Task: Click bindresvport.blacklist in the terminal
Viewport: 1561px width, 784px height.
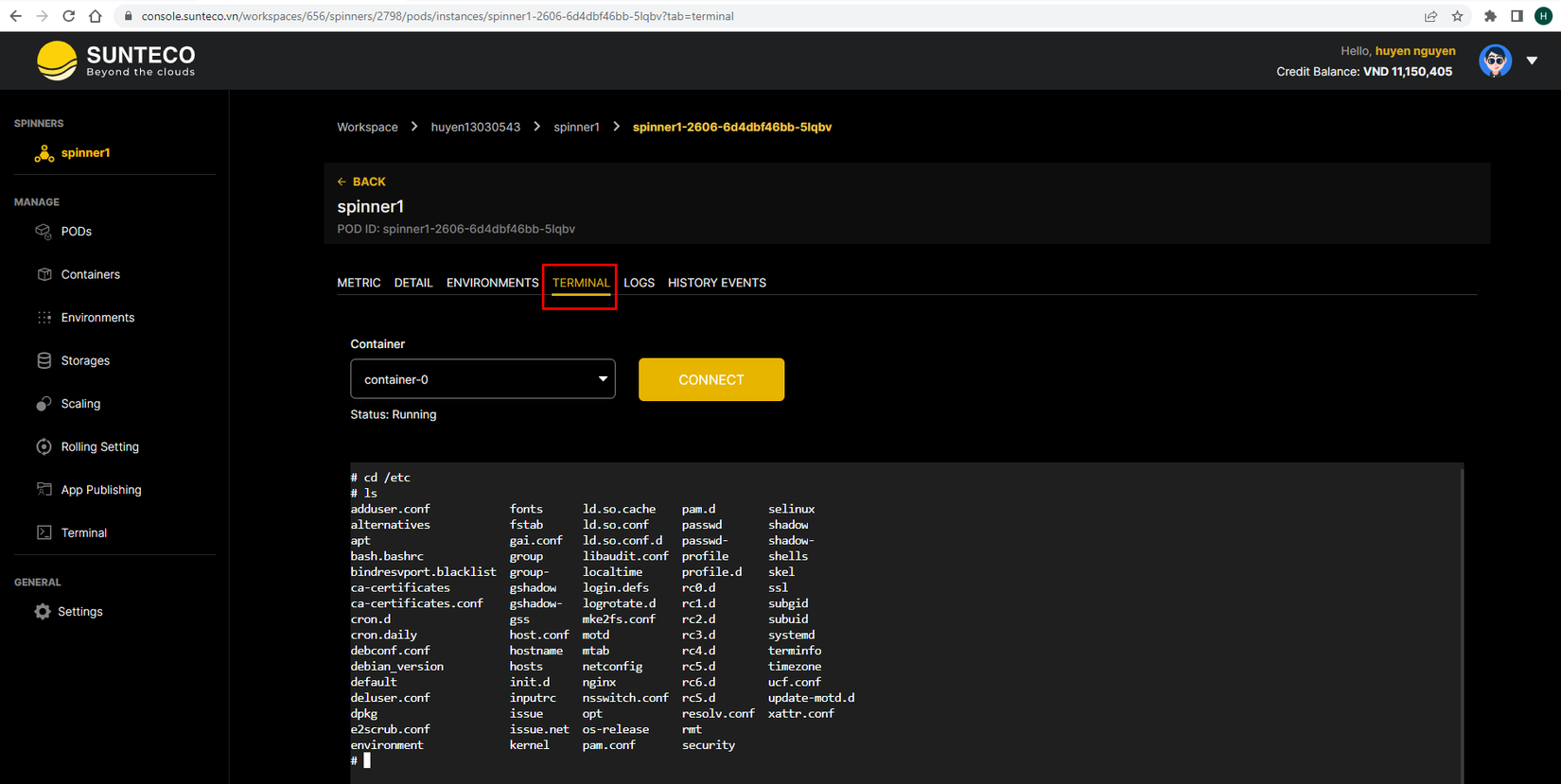Action: 423,571
